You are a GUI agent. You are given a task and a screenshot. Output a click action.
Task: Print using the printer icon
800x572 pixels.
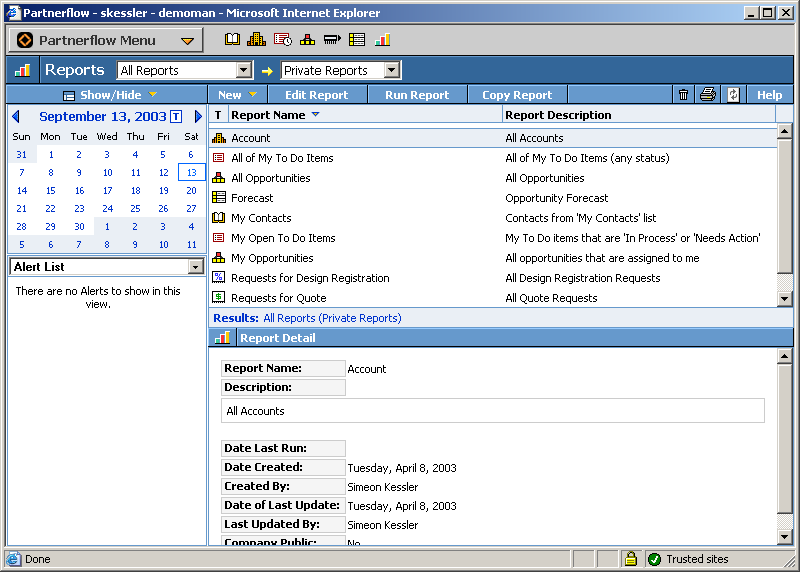point(708,94)
